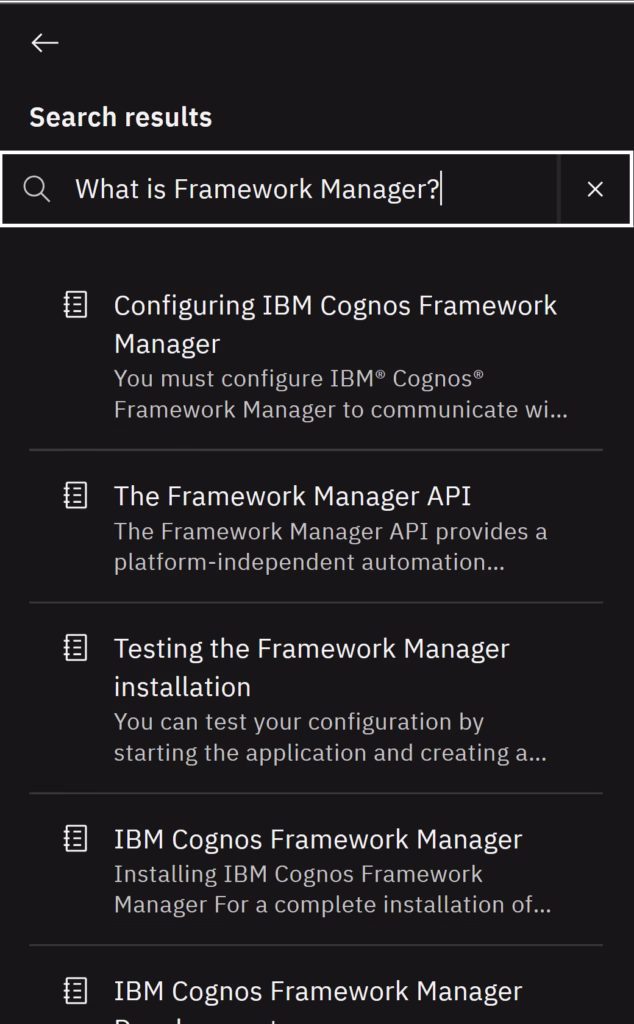The image size is (634, 1024).
Task: Click document icon beside Configuring IBM Cognos Framework Manager
Action: pos(75,305)
